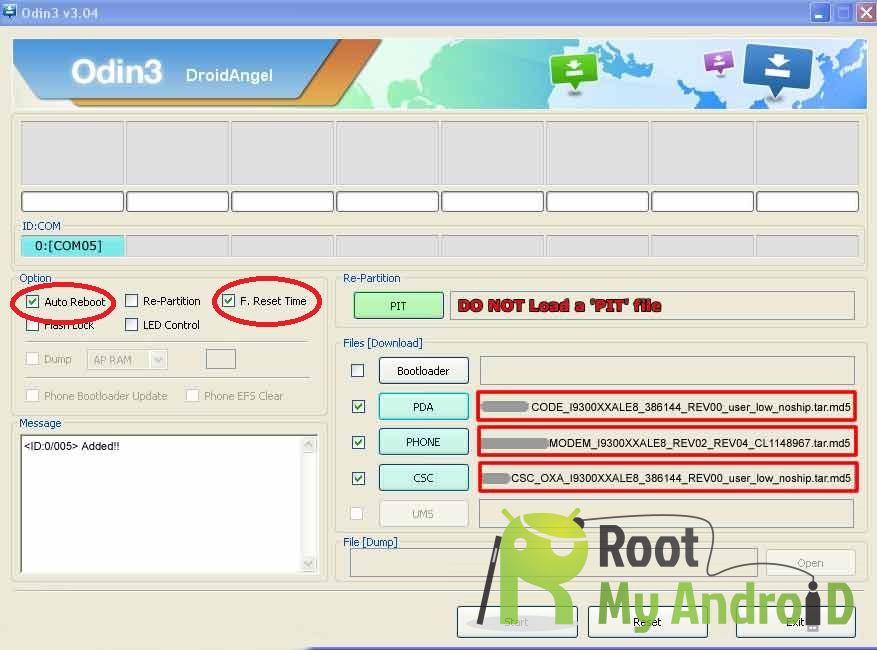Click the purple speech bubble icon
877x650 pixels.
(718, 63)
